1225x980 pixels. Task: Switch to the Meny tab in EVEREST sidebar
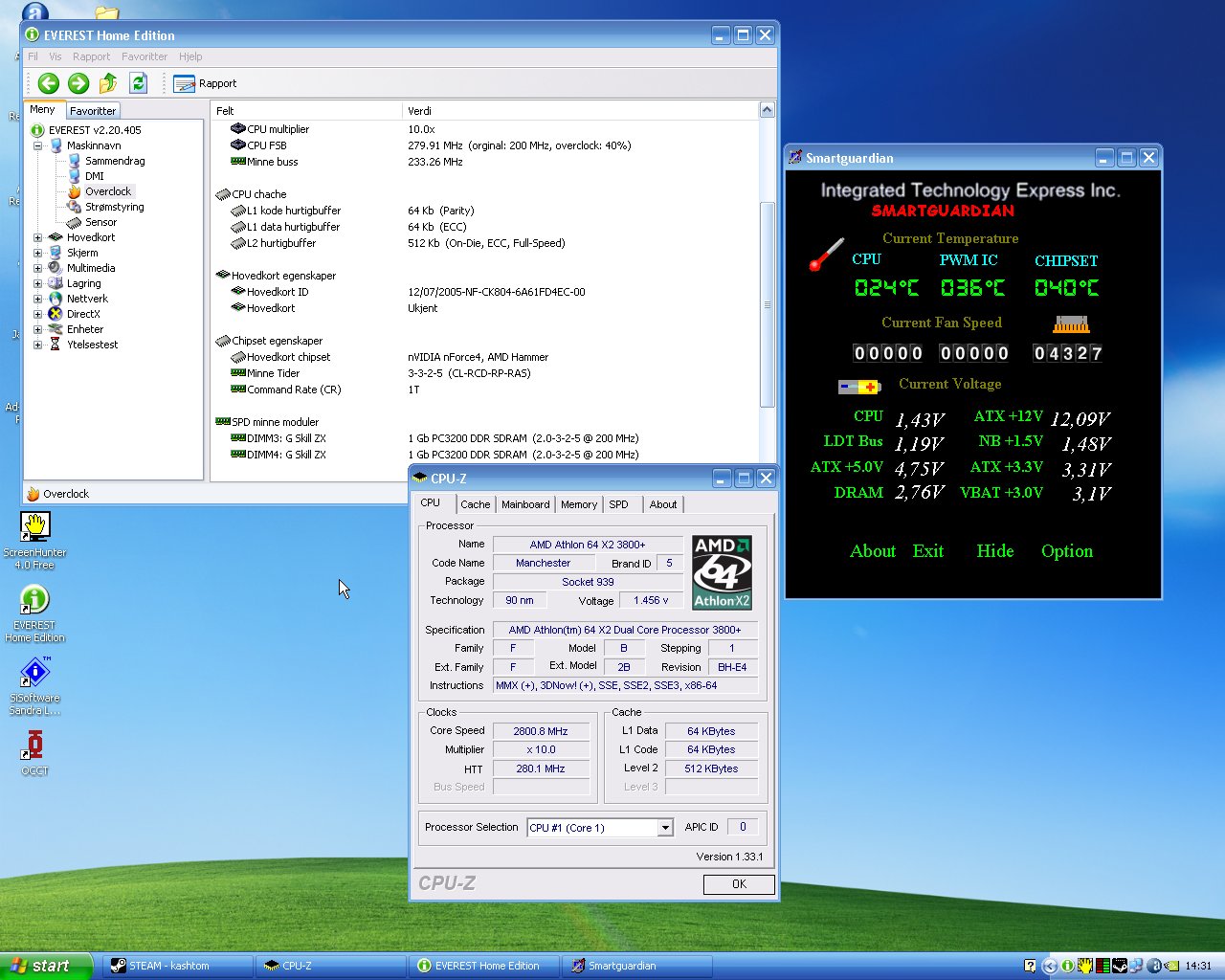tap(43, 110)
